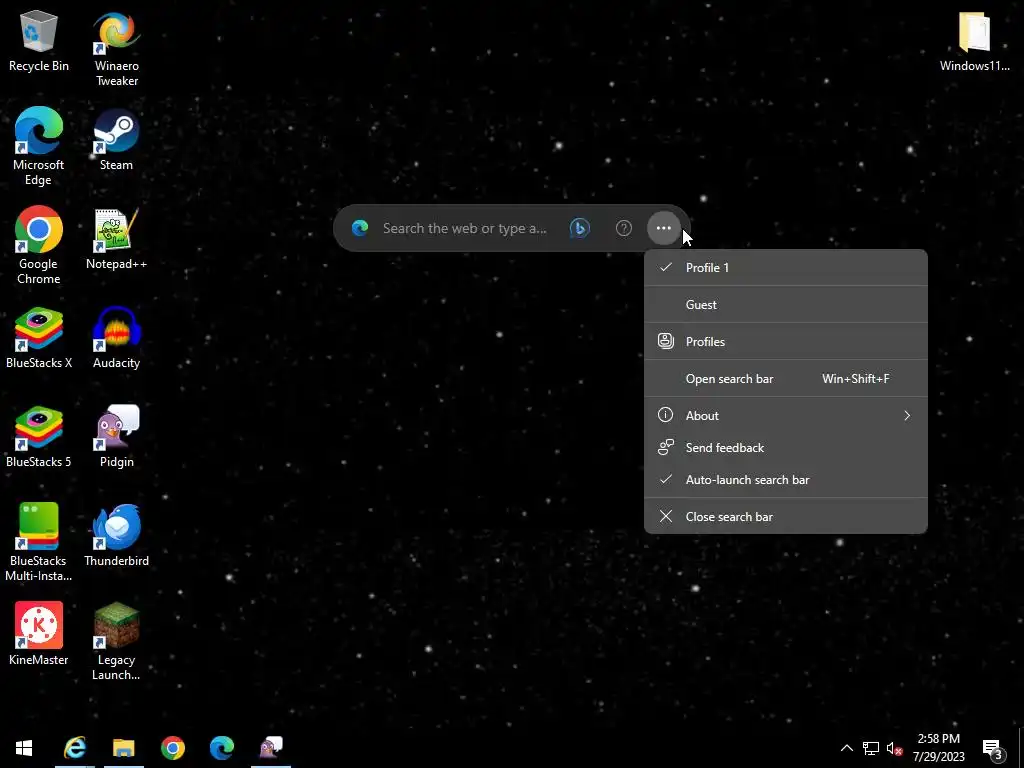1024x768 pixels.
Task: Select the Audacity desktop shortcut
Action: [116, 338]
